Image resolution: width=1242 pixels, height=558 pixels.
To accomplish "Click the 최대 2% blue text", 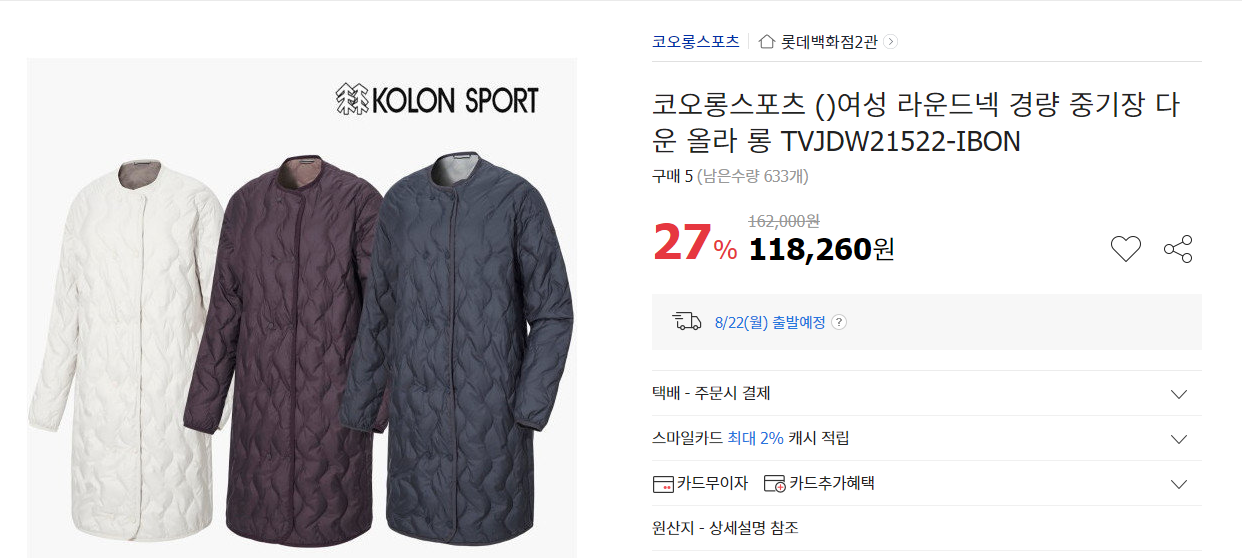I will (755, 438).
